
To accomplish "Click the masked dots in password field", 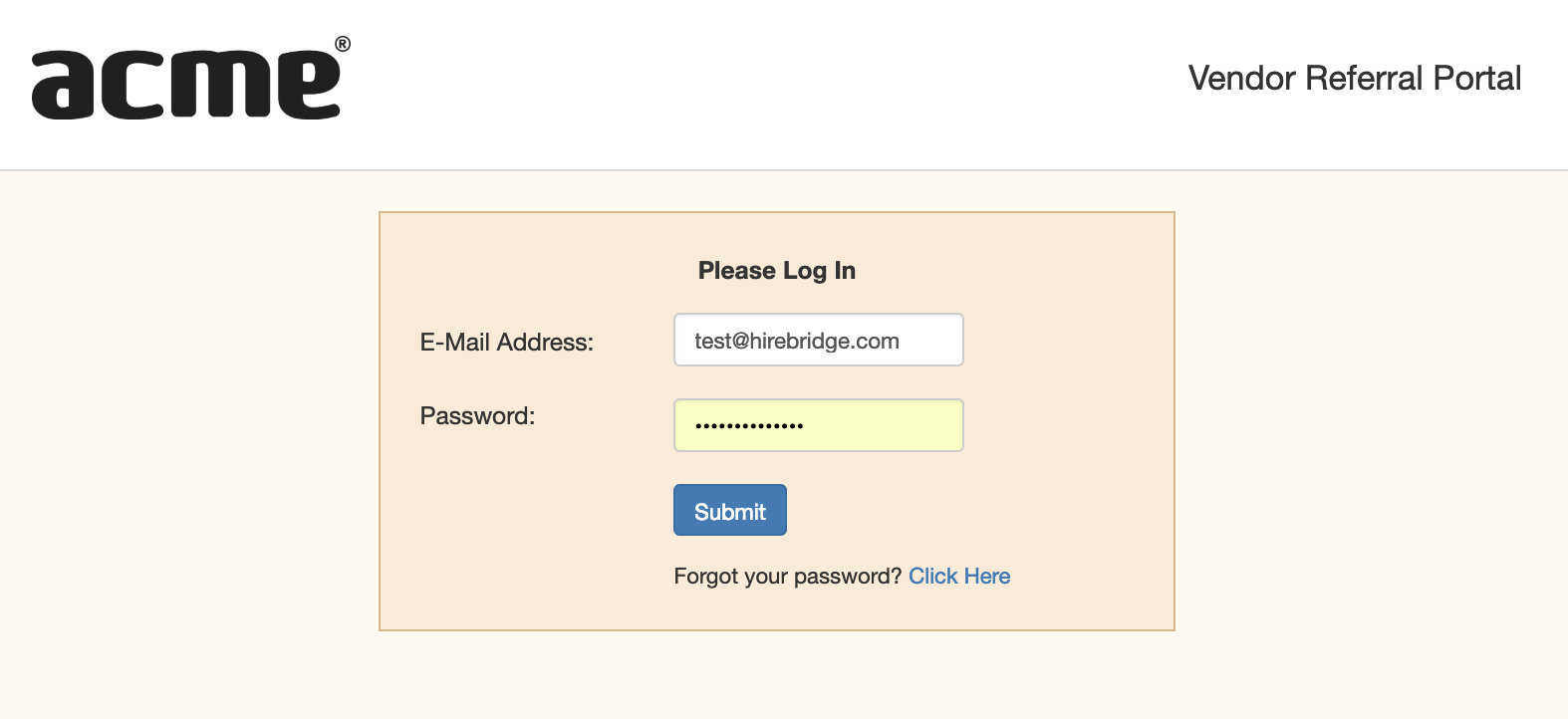I will coord(749,426).
